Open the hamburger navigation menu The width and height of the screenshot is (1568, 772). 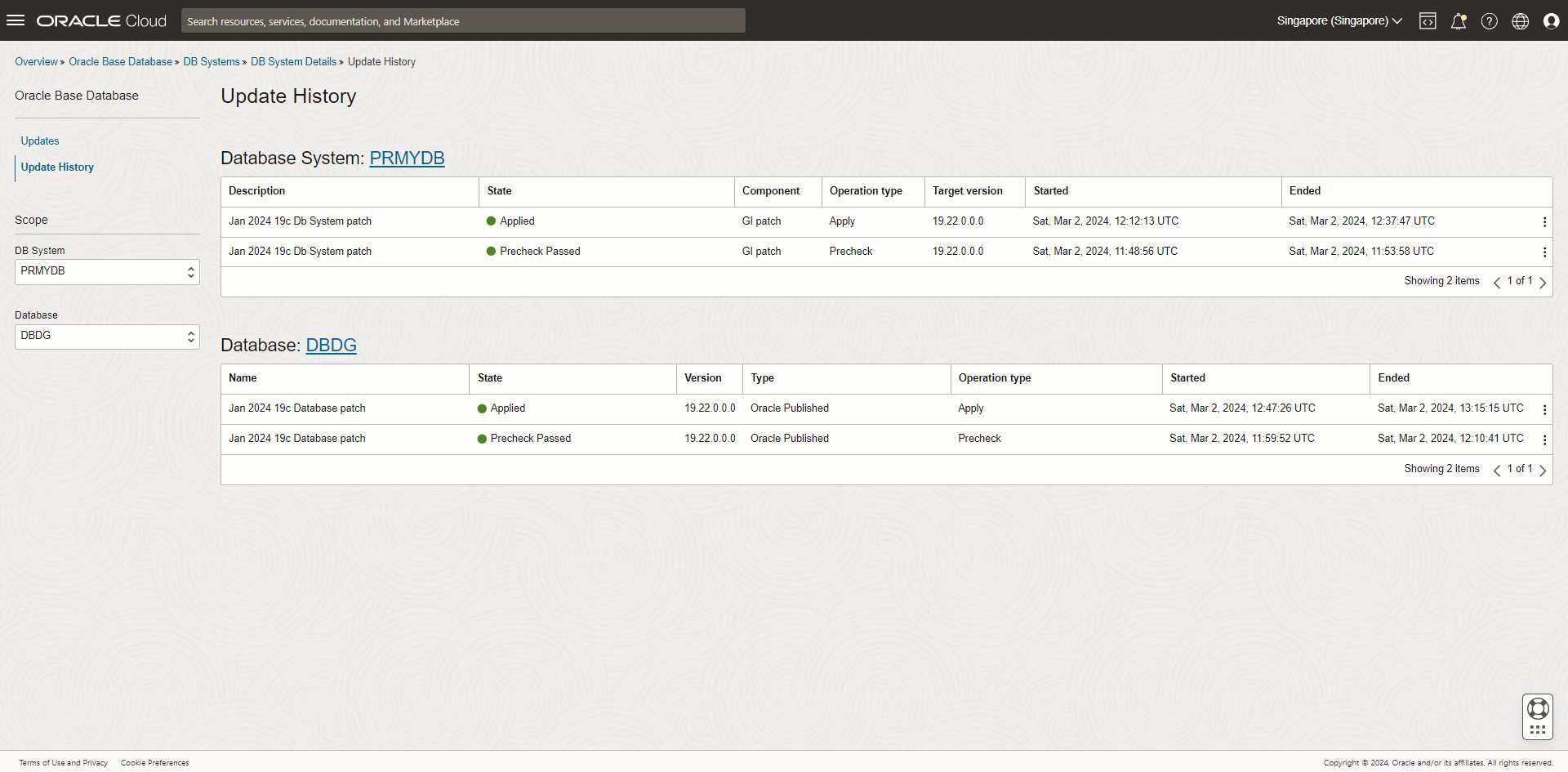click(16, 20)
